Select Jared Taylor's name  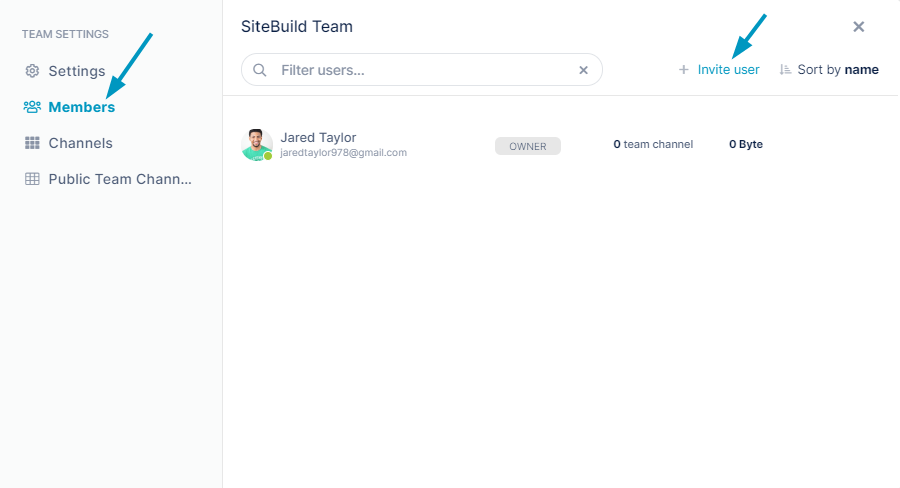(318, 137)
